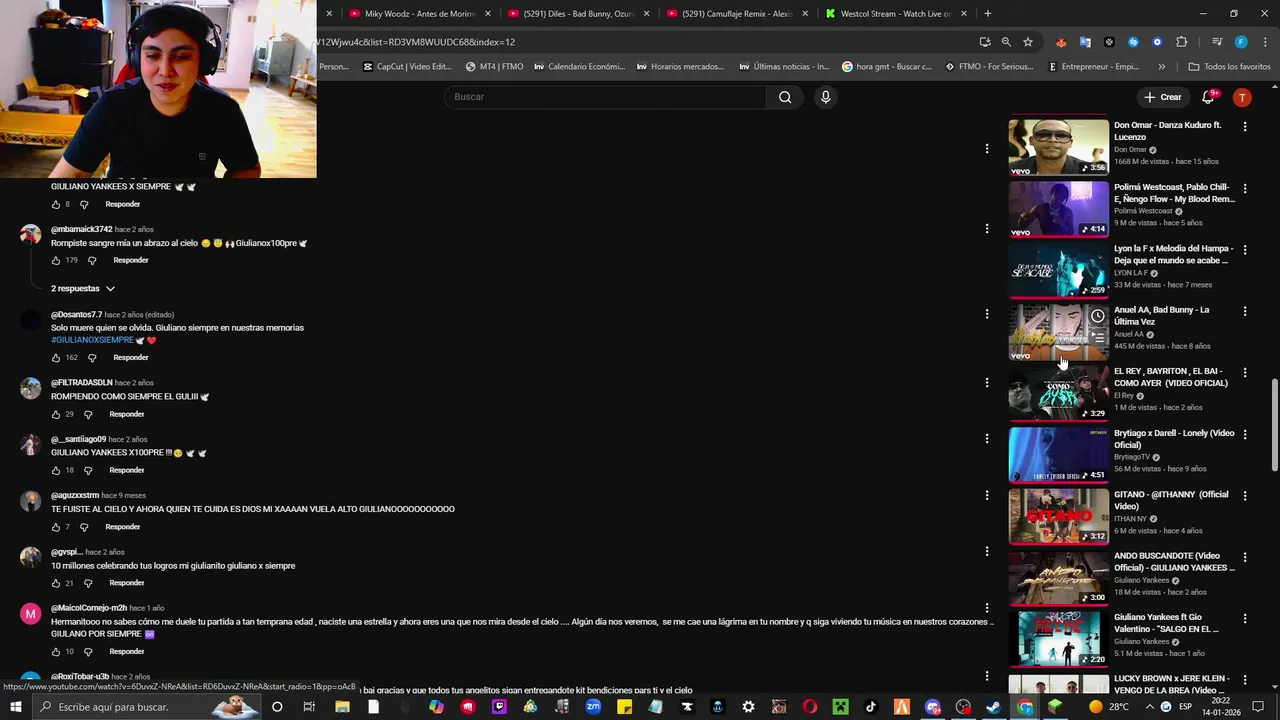Screen dimensions: 1280x720
Task: Save Anuel AA video to Watch later
Action: [x=1098, y=316]
